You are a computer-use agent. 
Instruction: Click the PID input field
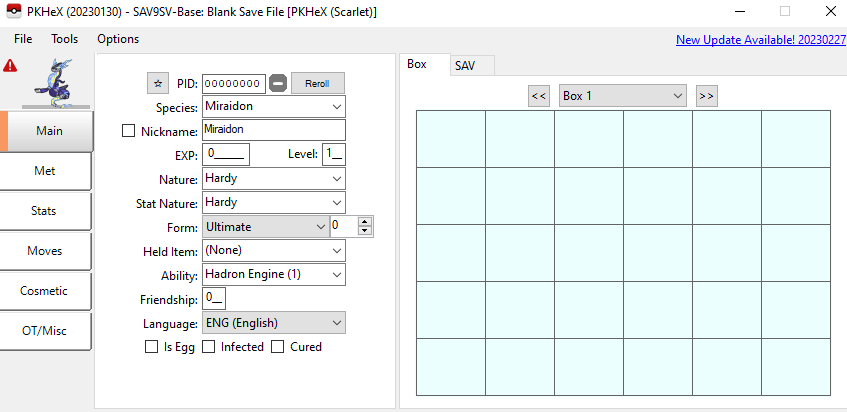click(x=234, y=84)
